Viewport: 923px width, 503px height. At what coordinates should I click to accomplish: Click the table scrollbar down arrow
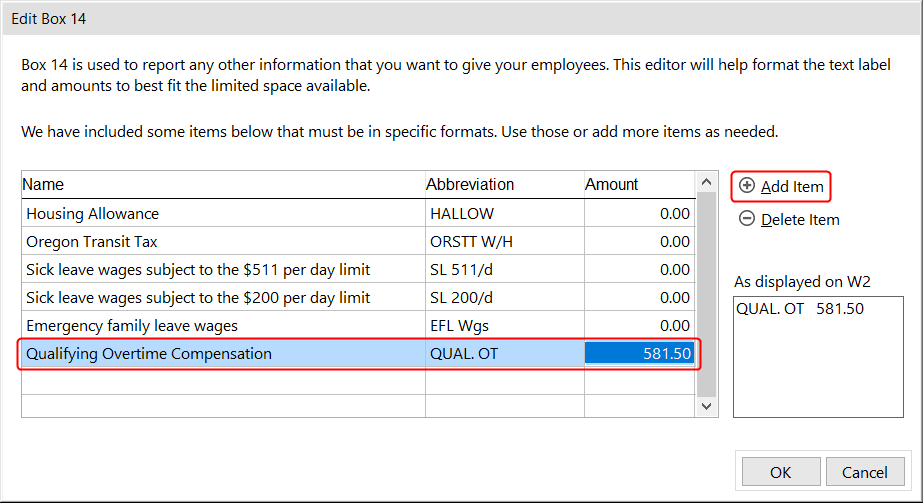[707, 406]
